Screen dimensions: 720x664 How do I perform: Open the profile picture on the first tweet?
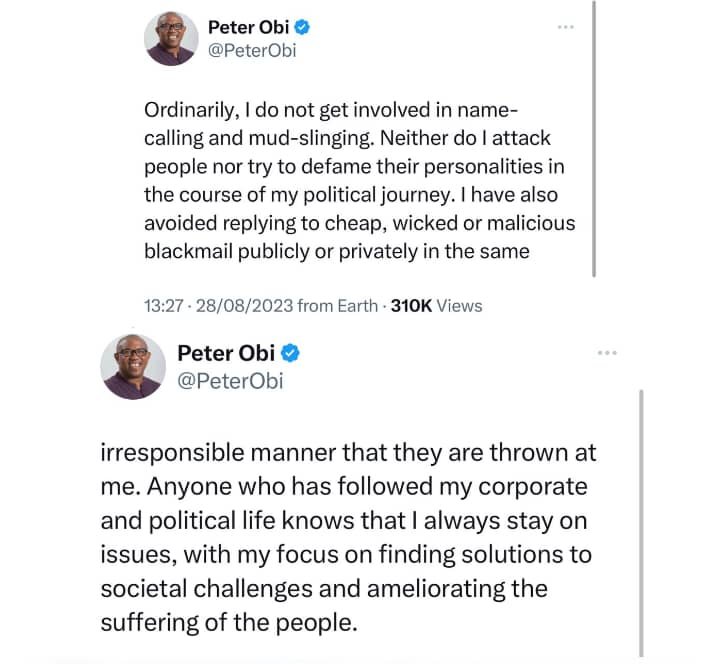170,39
